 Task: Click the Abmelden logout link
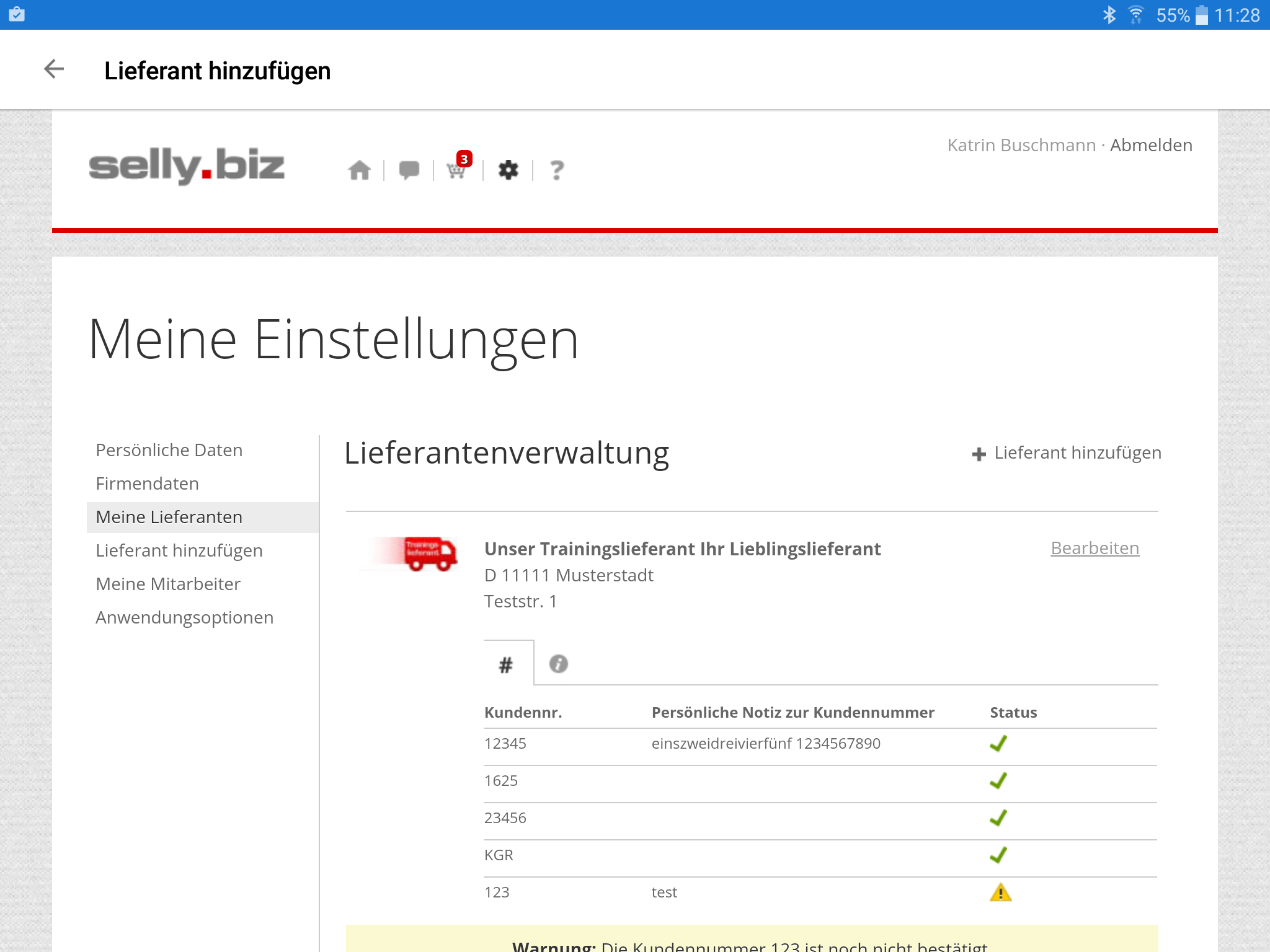(1151, 145)
